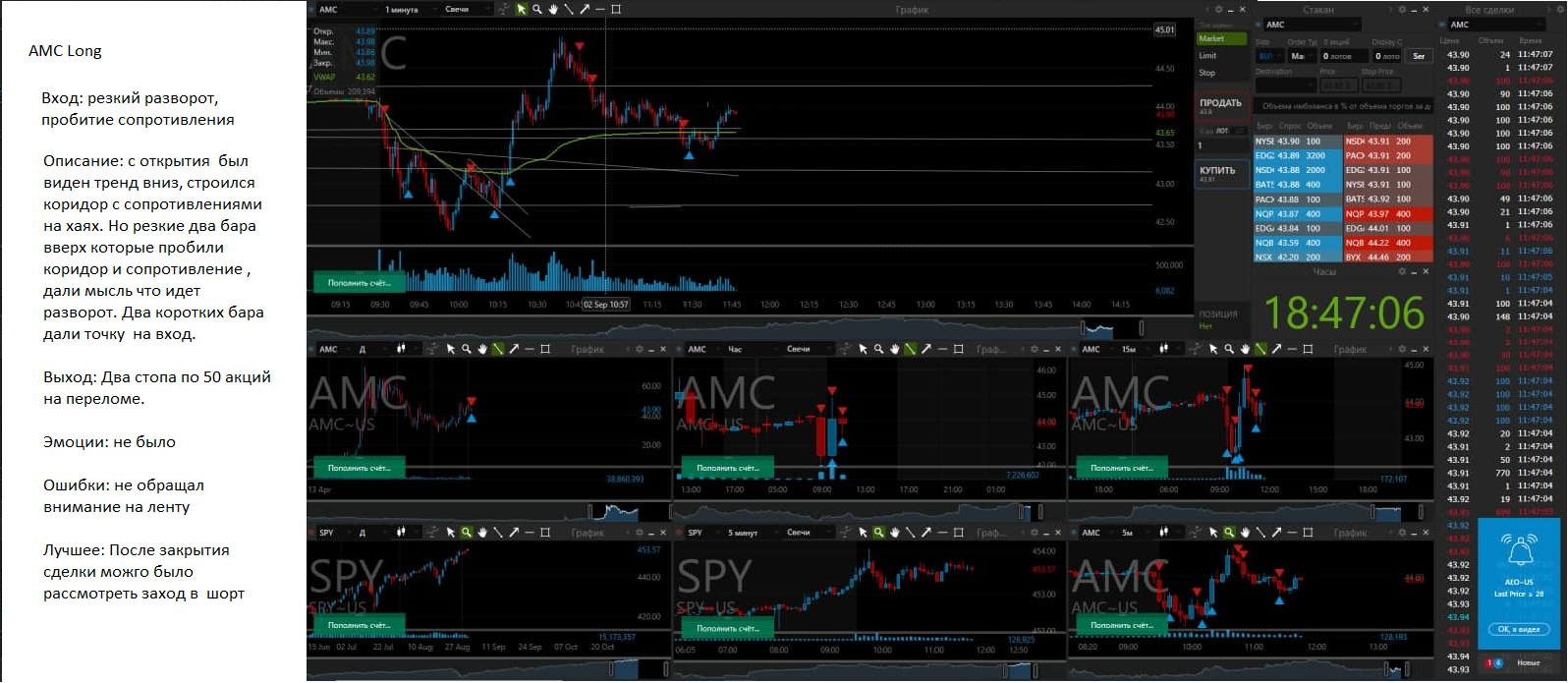Select the horizontal line tool on main chart

coord(600,9)
